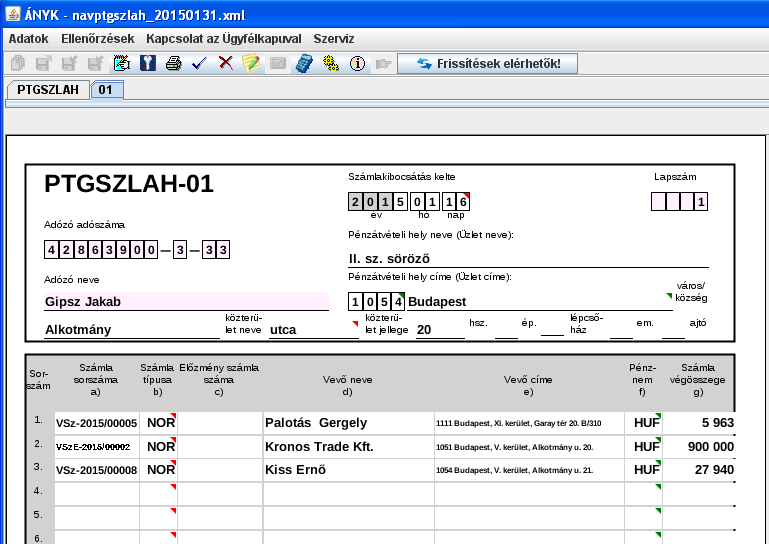This screenshot has width=769, height=544.
Task: Click the last postal code digit '4'
Action: (398, 301)
